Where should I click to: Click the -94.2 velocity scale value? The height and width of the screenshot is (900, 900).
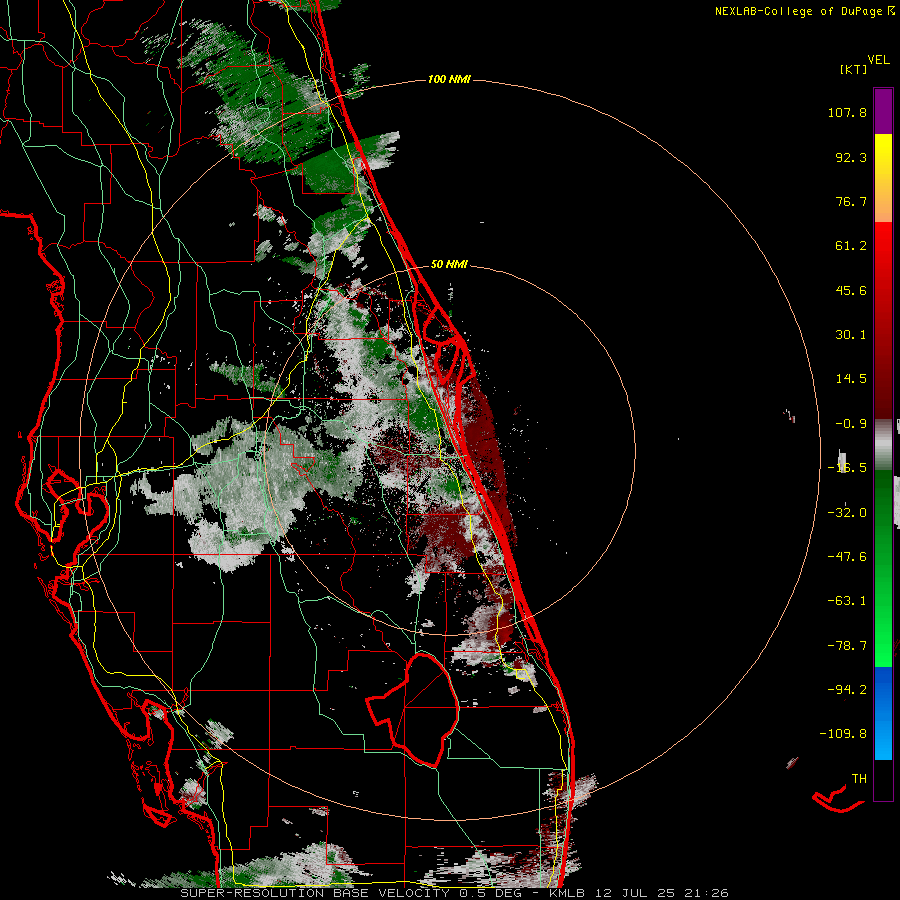click(x=847, y=690)
